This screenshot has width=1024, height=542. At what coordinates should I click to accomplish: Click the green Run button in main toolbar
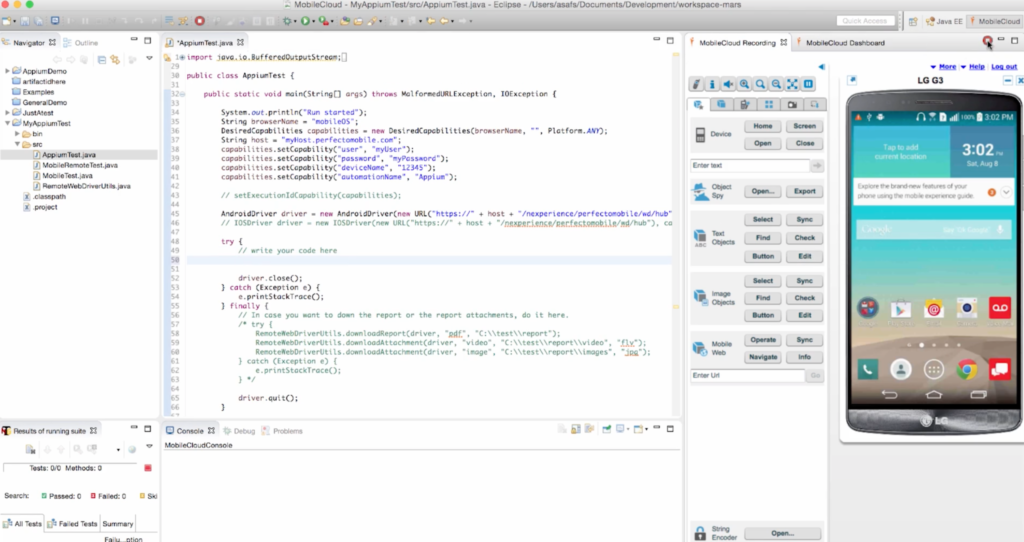[x=305, y=21]
